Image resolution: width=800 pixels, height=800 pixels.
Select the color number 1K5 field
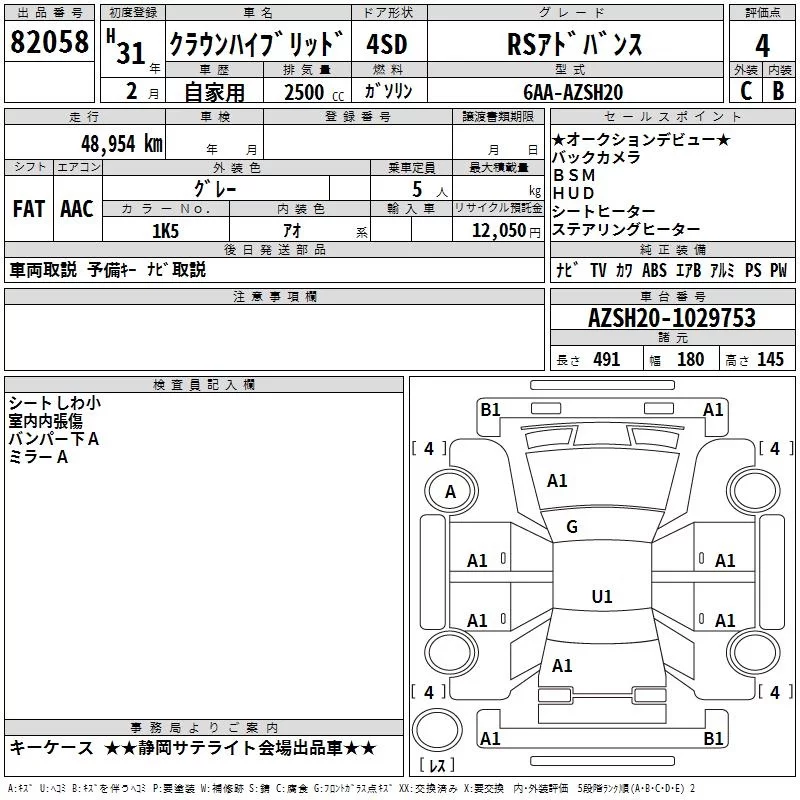pos(165,231)
